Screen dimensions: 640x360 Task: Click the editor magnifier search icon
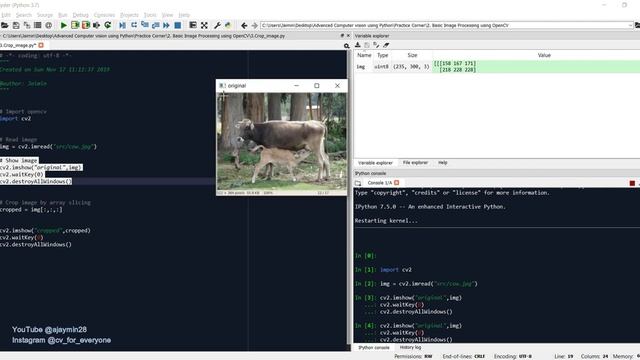click(x=347, y=46)
